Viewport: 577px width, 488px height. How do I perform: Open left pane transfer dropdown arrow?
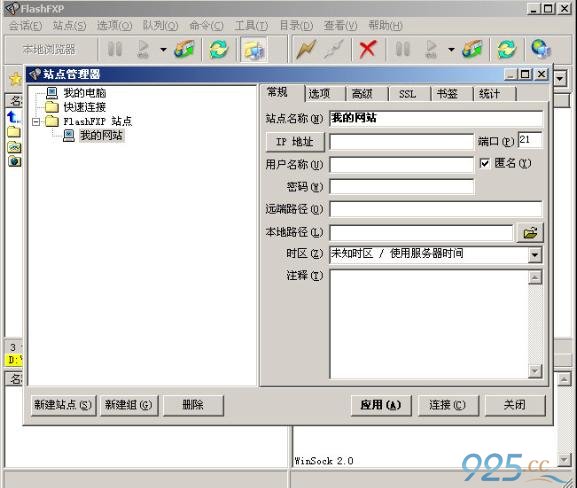163,49
